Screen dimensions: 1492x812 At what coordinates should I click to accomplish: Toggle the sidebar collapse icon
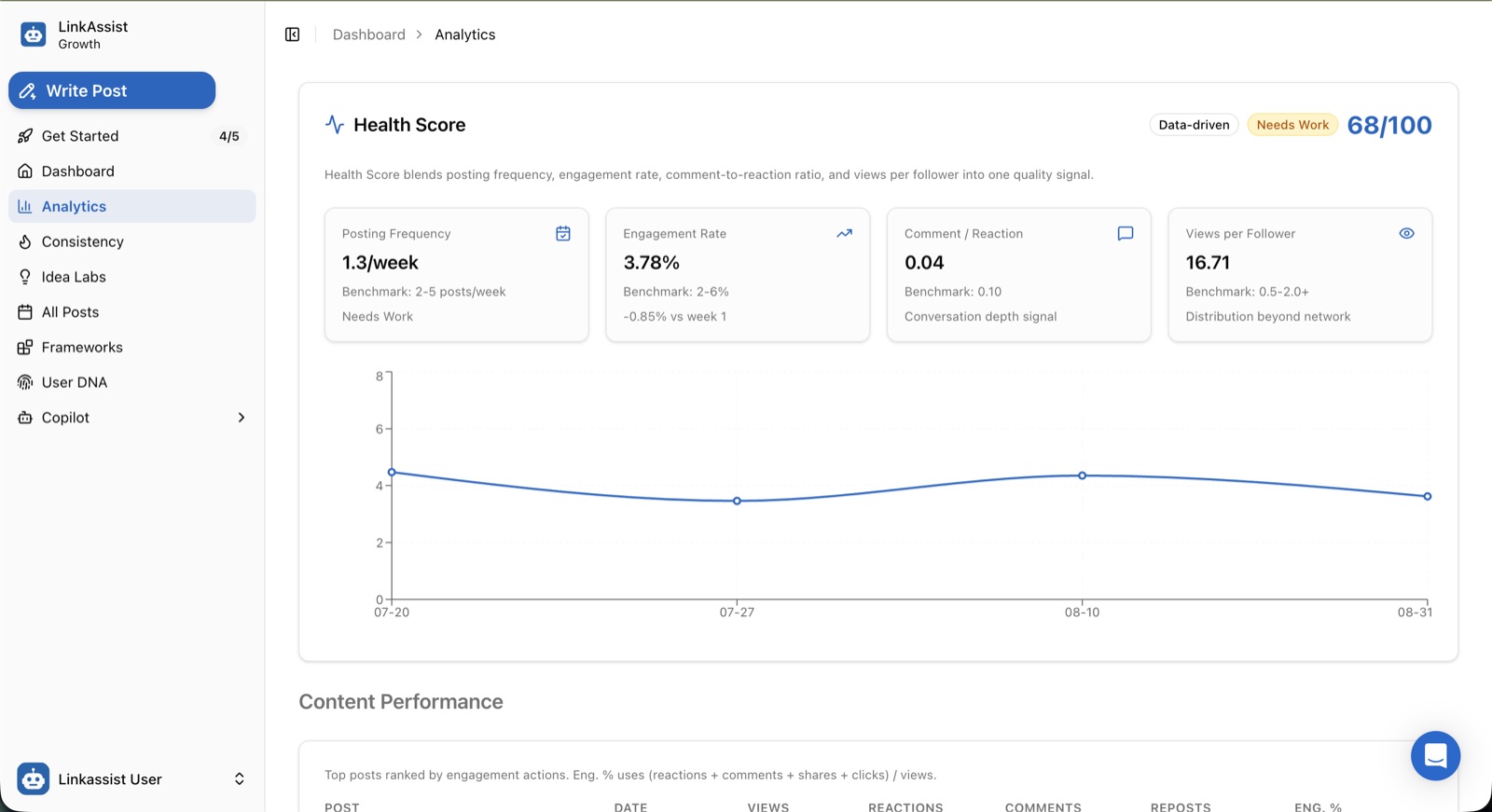click(x=292, y=34)
